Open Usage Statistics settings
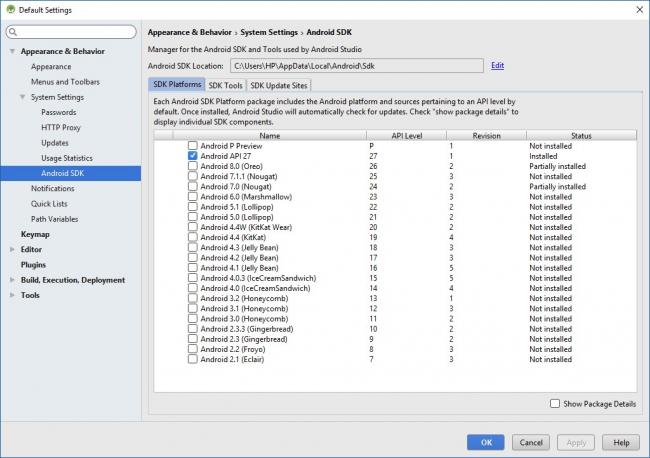650x458 pixels. coord(67,158)
